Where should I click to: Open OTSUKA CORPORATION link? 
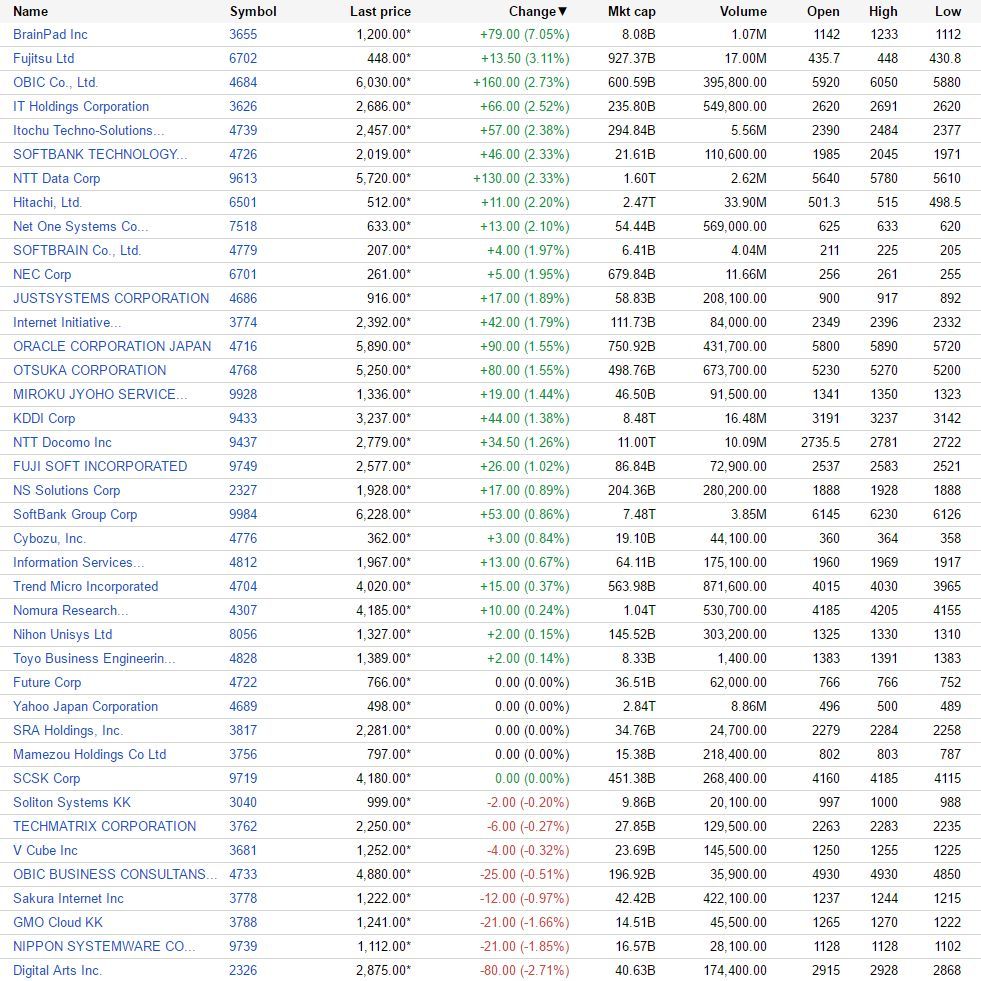click(x=89, y=370)
